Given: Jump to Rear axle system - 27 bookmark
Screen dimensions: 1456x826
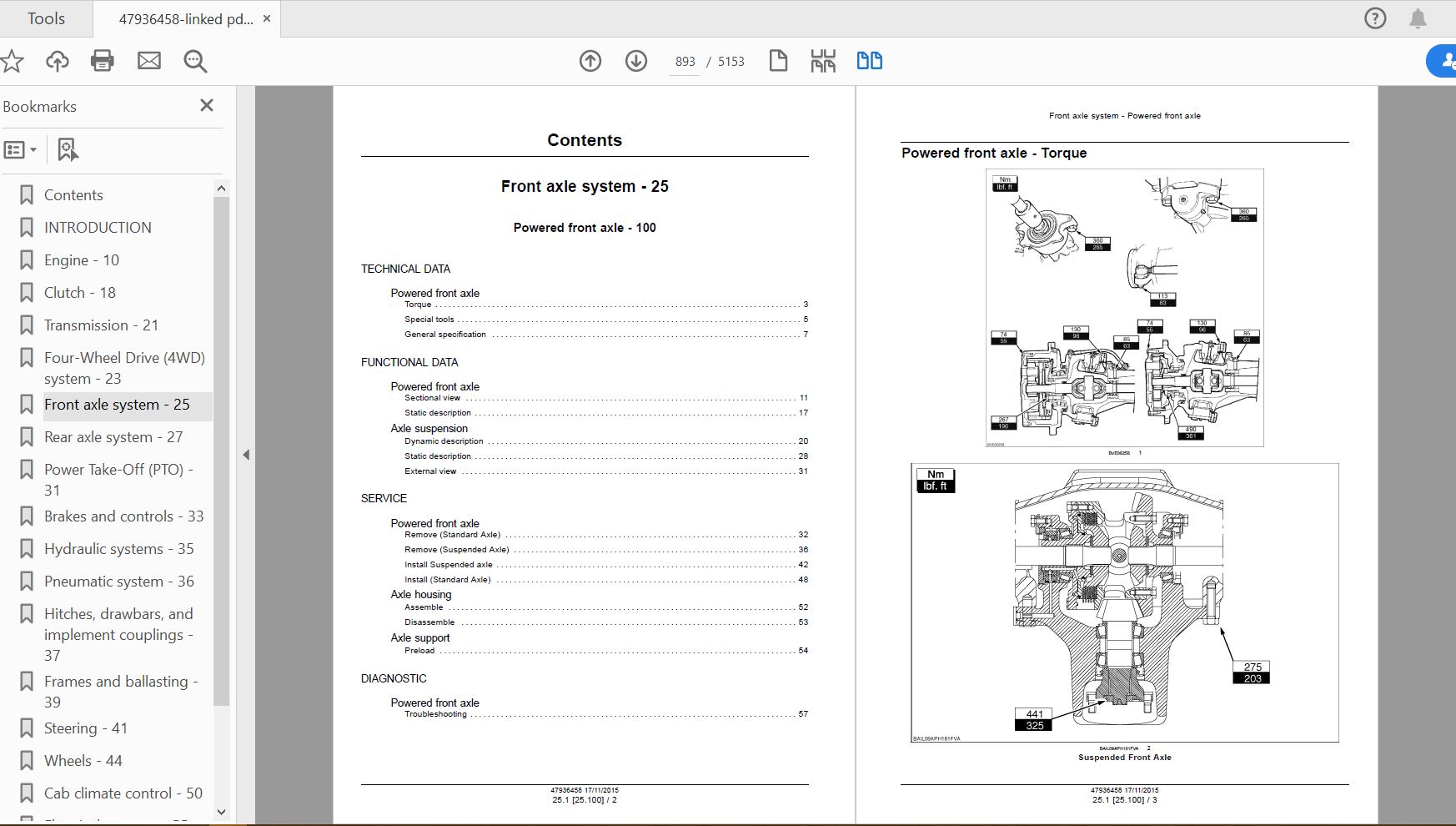Looking at the screenshot, I should pos(113,437).
